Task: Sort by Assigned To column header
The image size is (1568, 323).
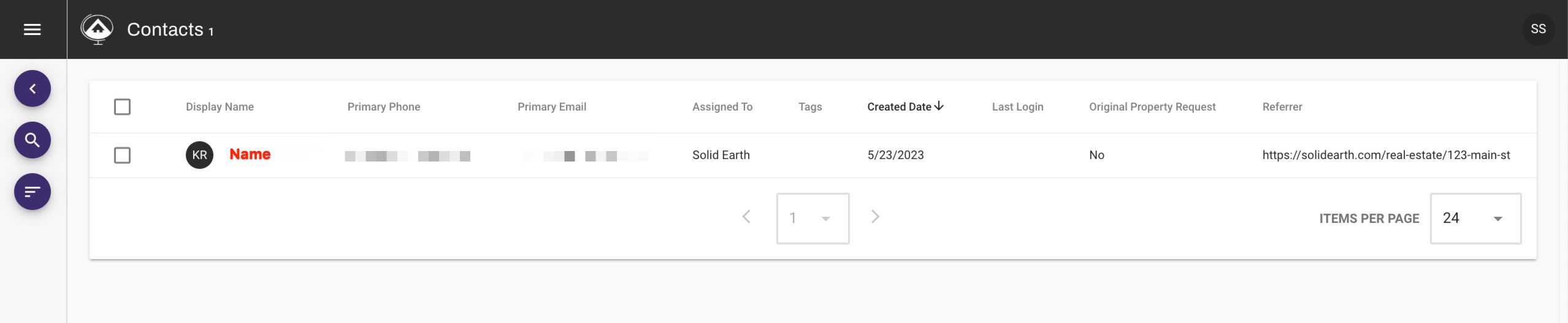Action: tap(722, 107)
